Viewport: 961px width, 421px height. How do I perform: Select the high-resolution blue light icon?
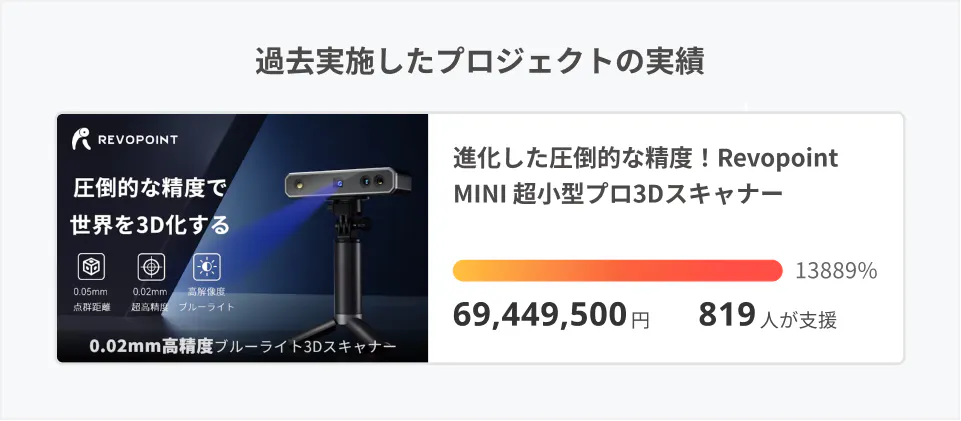[207, 267]
